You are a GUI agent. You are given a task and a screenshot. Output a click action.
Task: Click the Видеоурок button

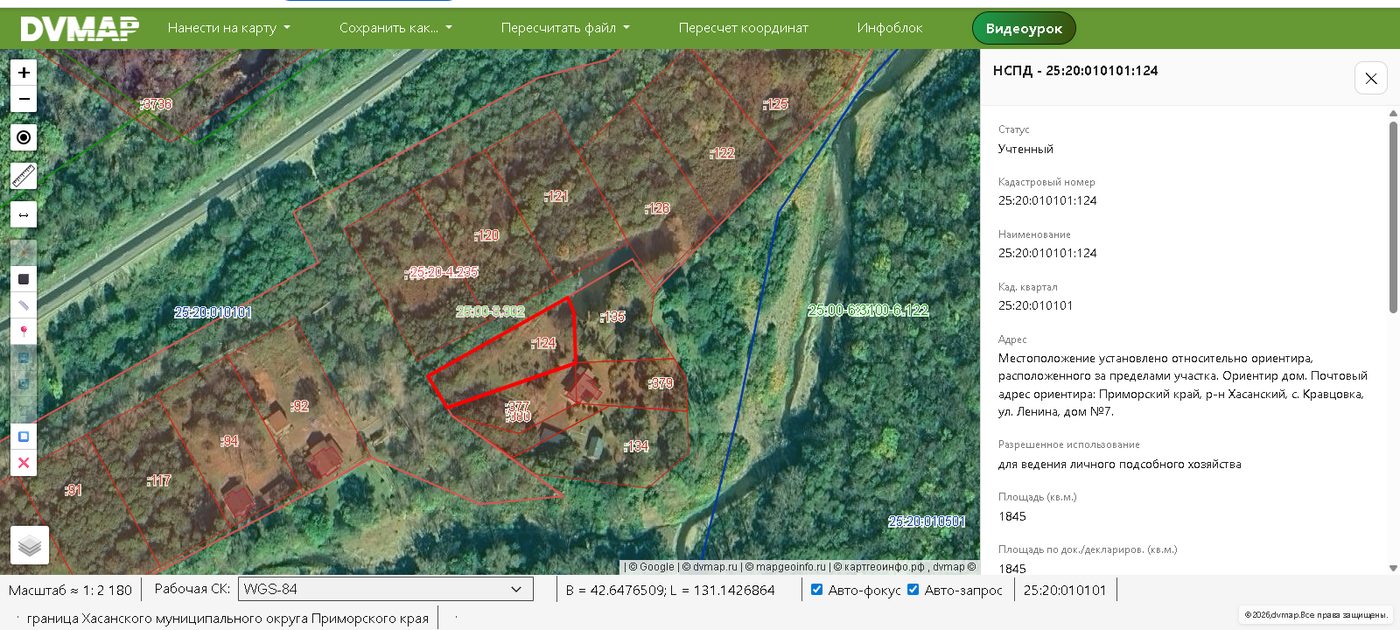(x=1024, y=28)
